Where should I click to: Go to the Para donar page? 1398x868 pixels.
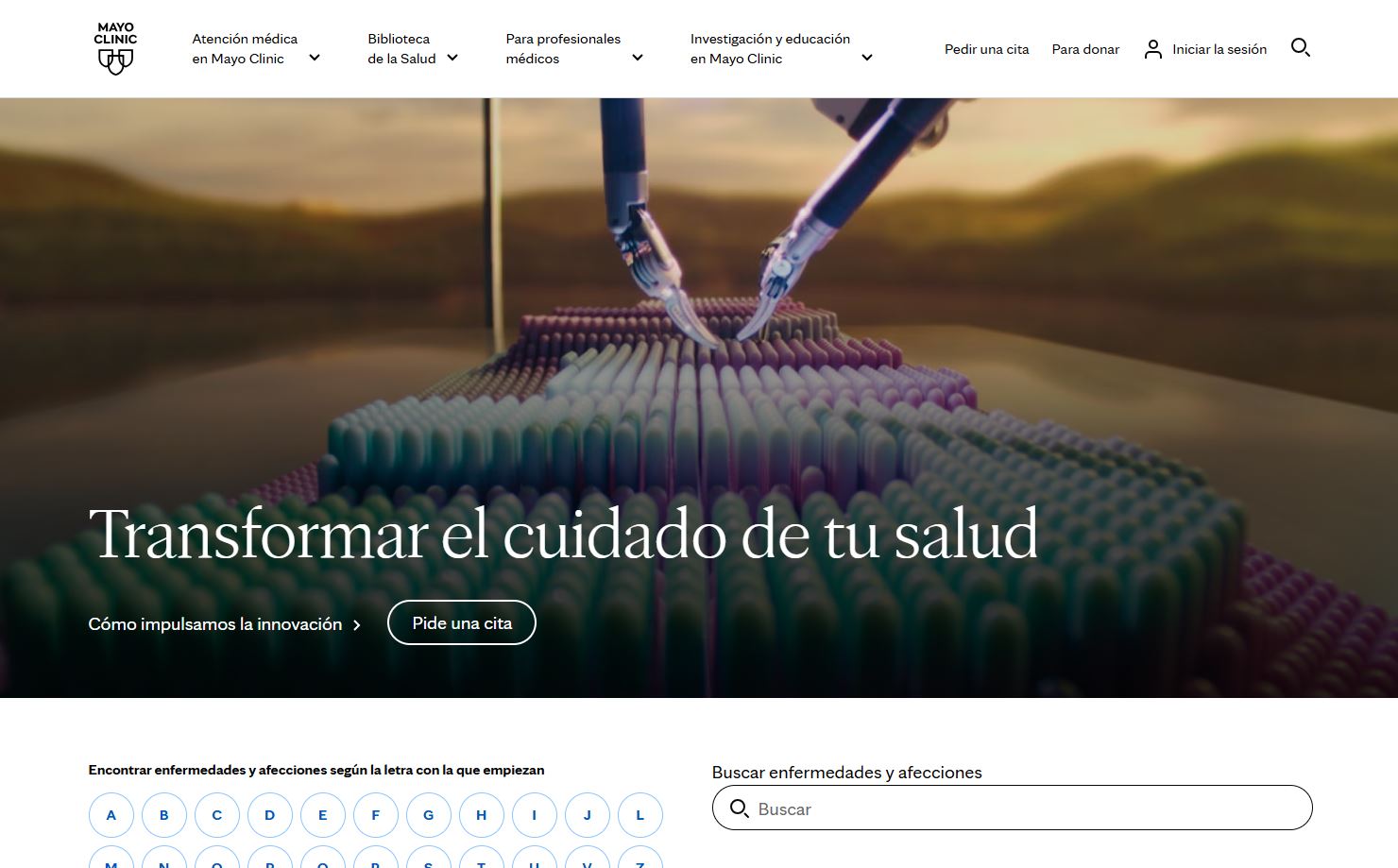tap(1085, 49)
